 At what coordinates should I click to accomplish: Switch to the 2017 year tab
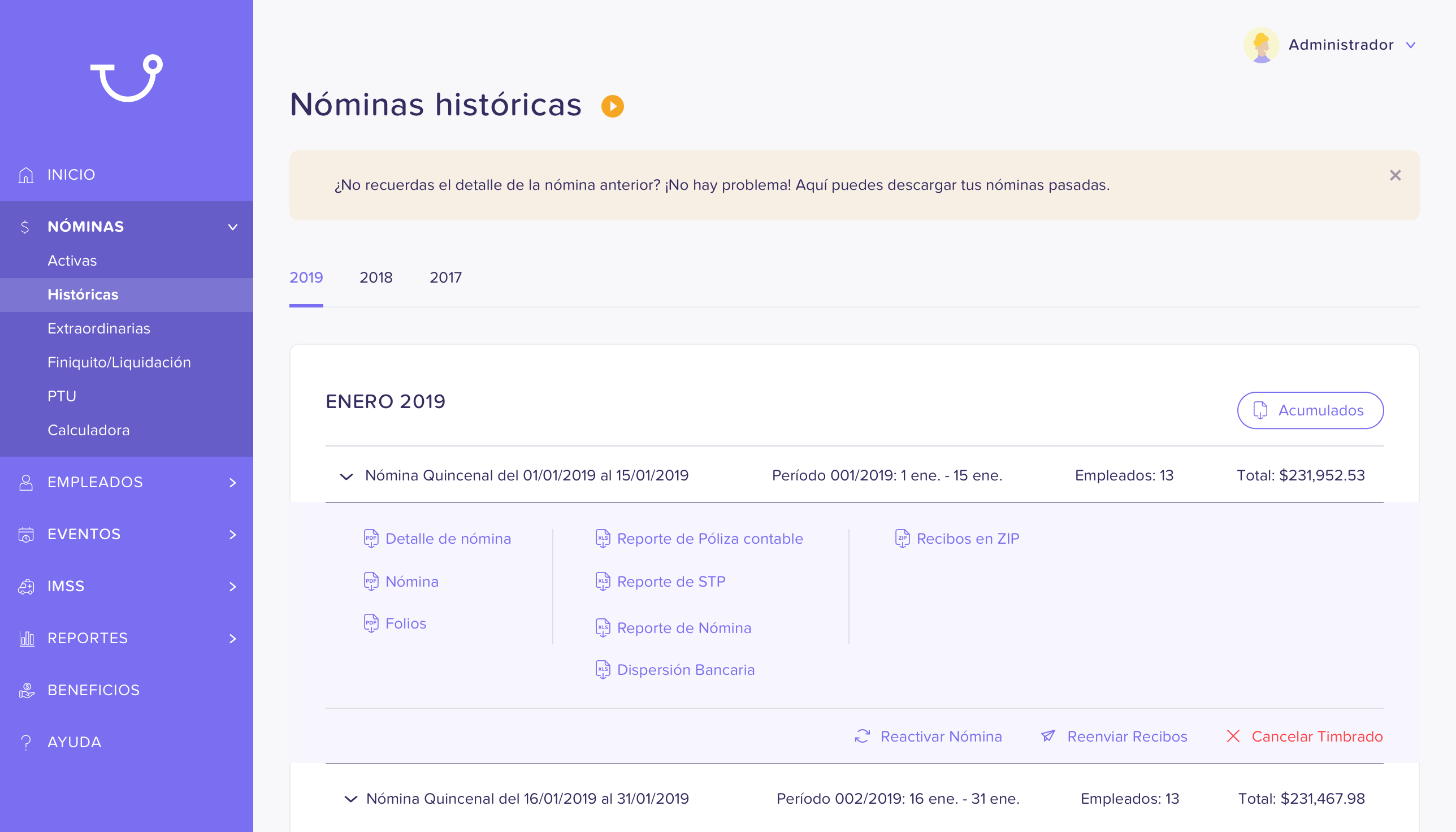(446, 278)
